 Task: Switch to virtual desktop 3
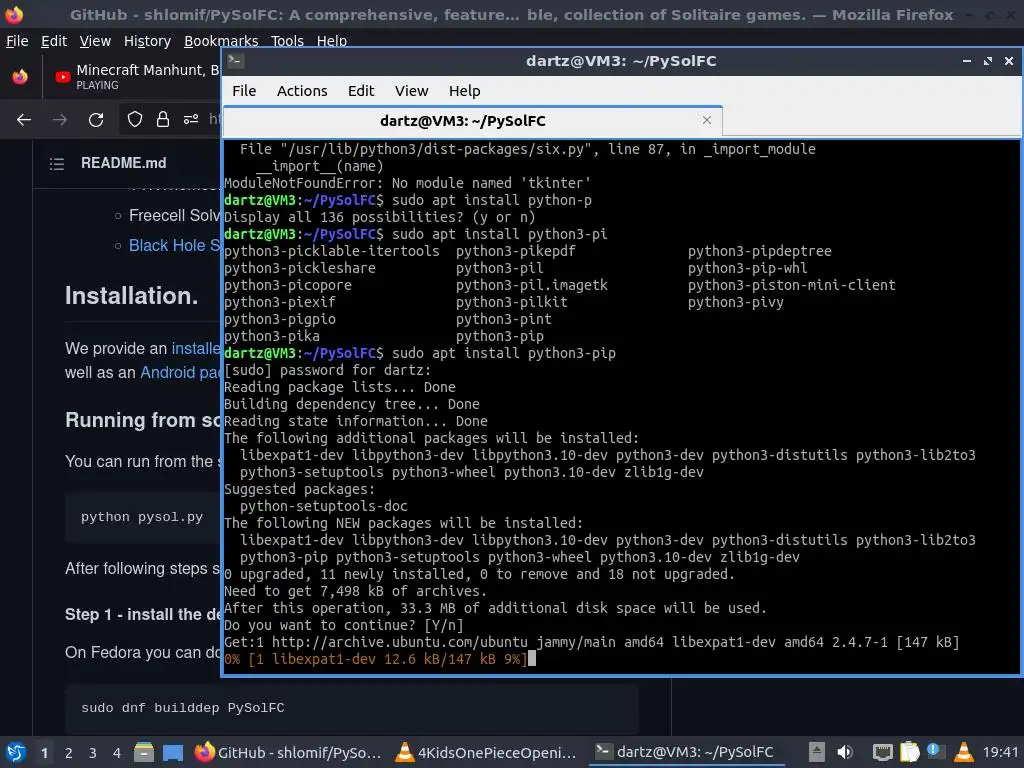point(93,753)
